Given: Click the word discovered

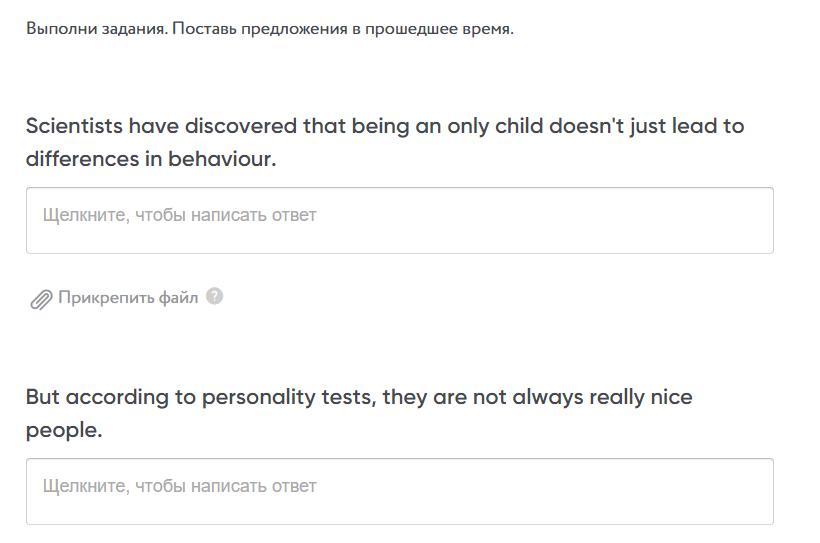Looking at the screenshot, I should [x=240, y=127].
